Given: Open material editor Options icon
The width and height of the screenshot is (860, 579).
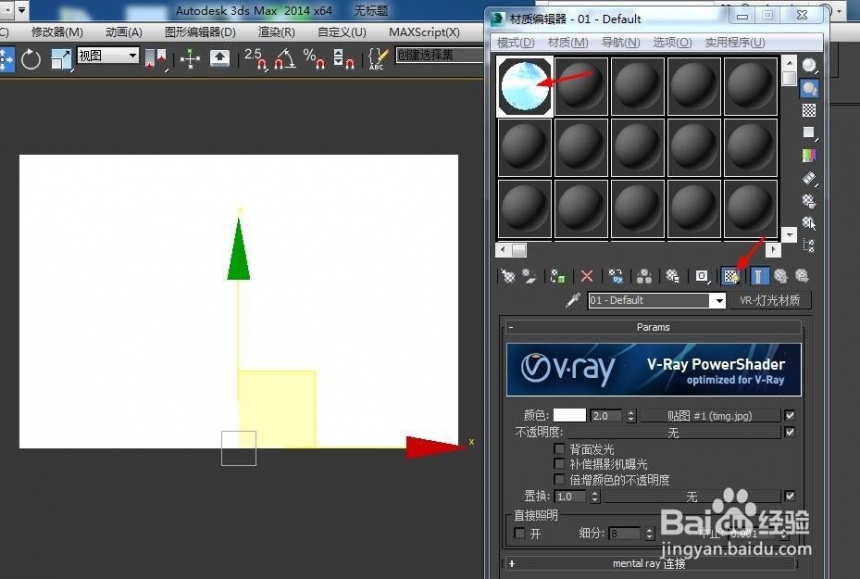Looking at the screenshot, I should tap(809, 201).
